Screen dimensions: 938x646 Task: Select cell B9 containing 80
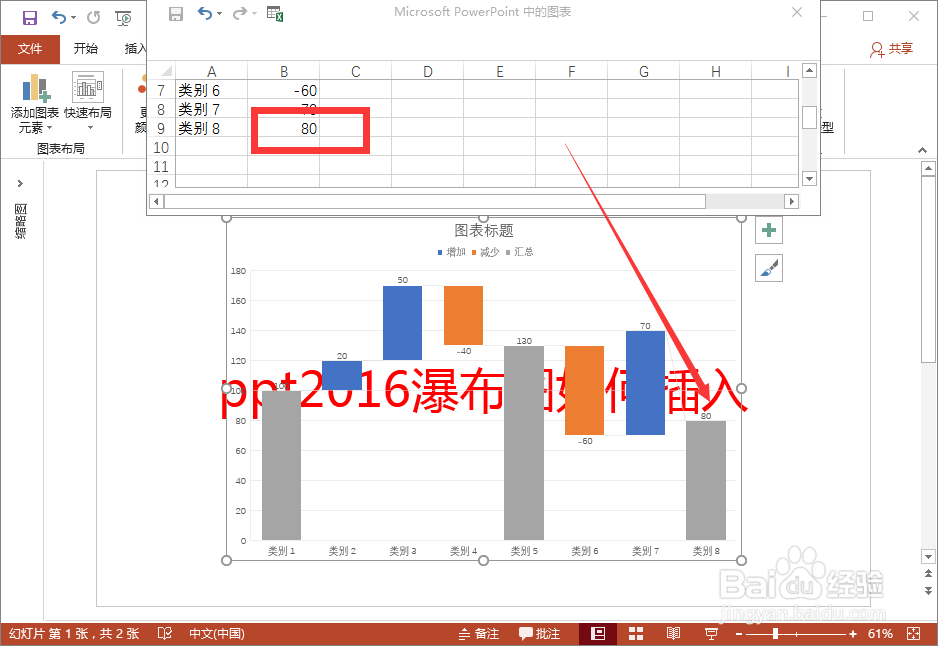click(284, 128)
